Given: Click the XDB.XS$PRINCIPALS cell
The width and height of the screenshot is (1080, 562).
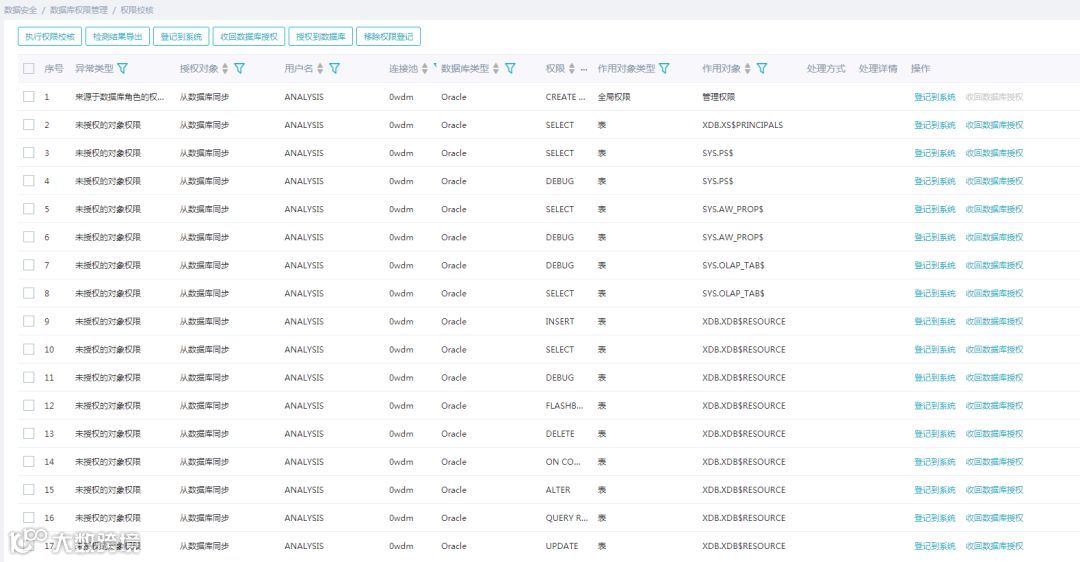Looking at the screenshot, I should tap(742, 125).
